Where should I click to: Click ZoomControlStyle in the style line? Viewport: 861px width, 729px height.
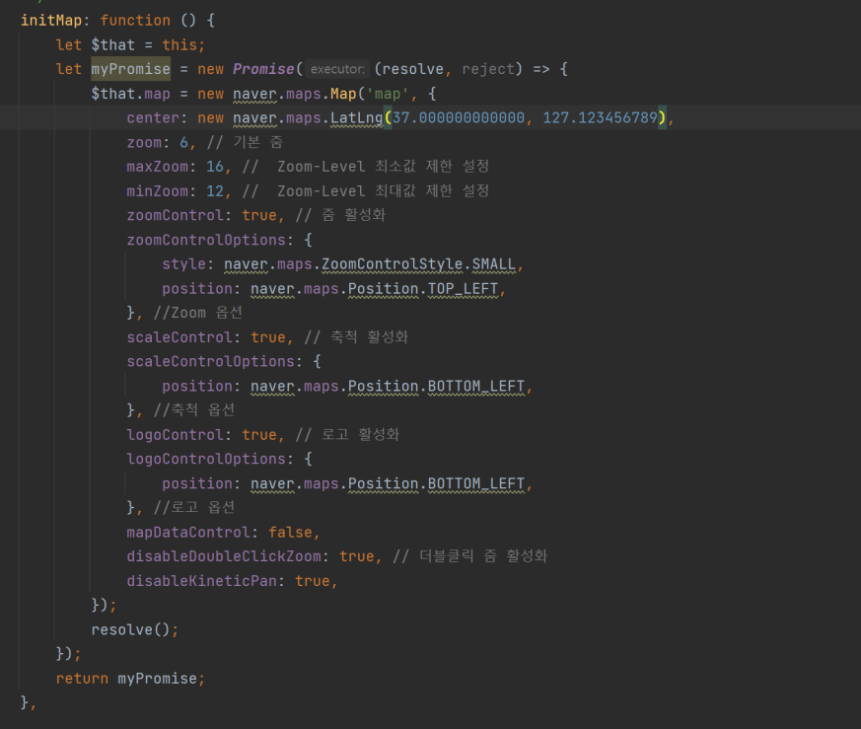(x=392, y=264)
